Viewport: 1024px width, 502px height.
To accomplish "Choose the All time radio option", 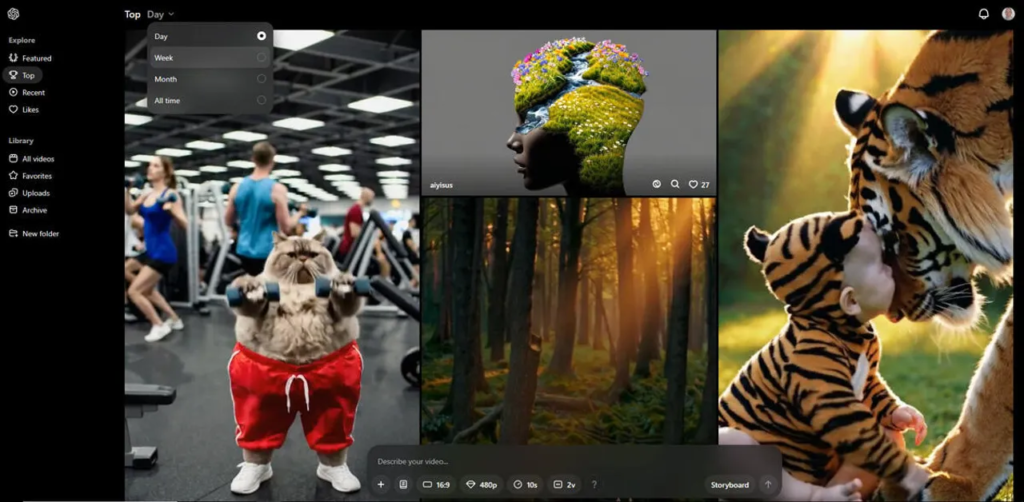I will tap(262, 100).
